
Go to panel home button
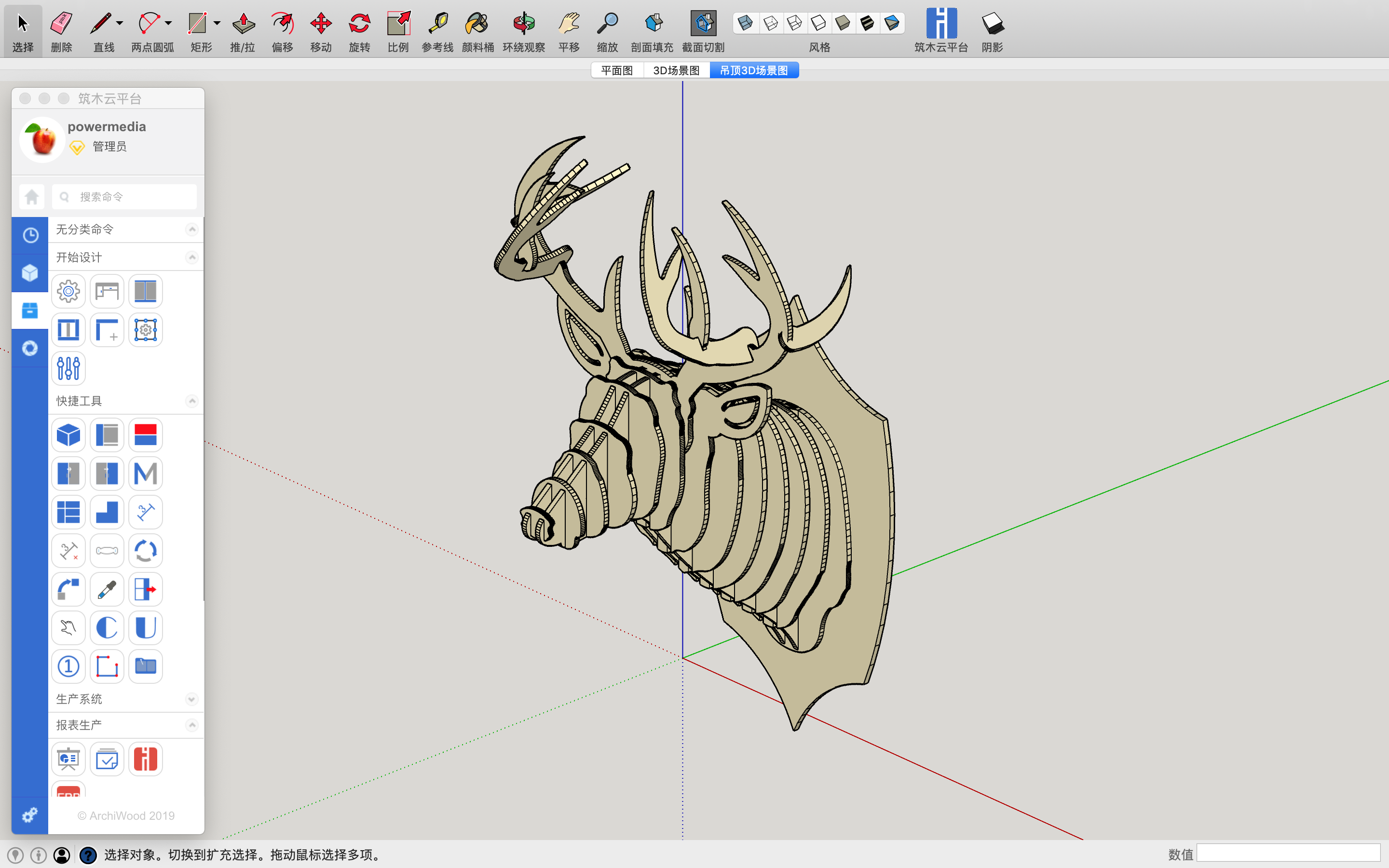point(31,197)
